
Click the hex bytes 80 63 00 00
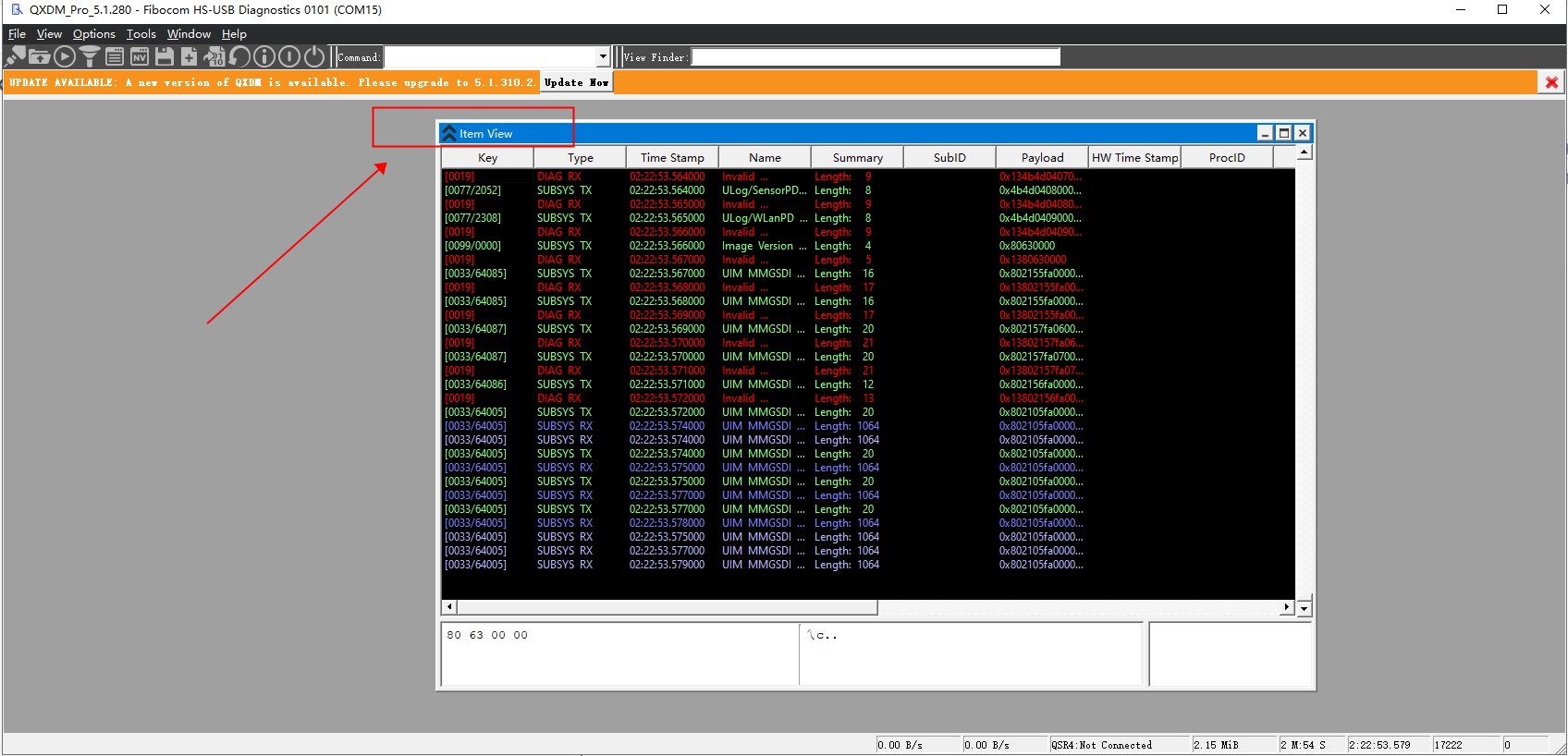pos(487,635)
